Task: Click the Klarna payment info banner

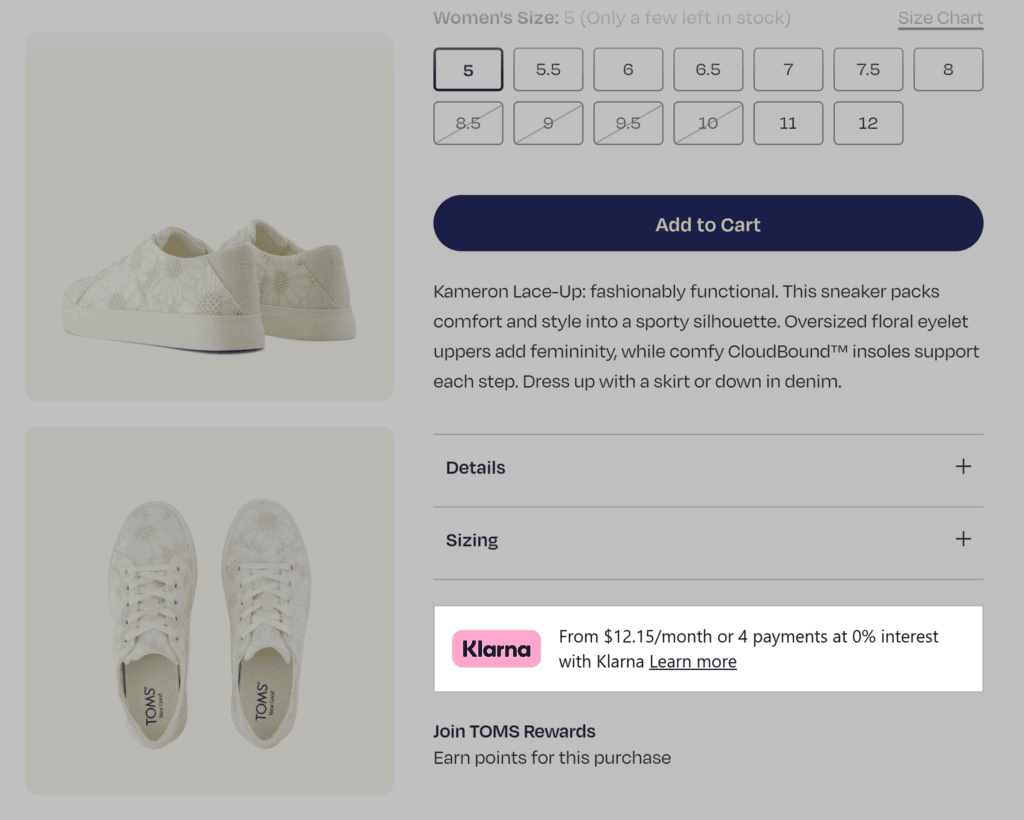Action: 708,648
